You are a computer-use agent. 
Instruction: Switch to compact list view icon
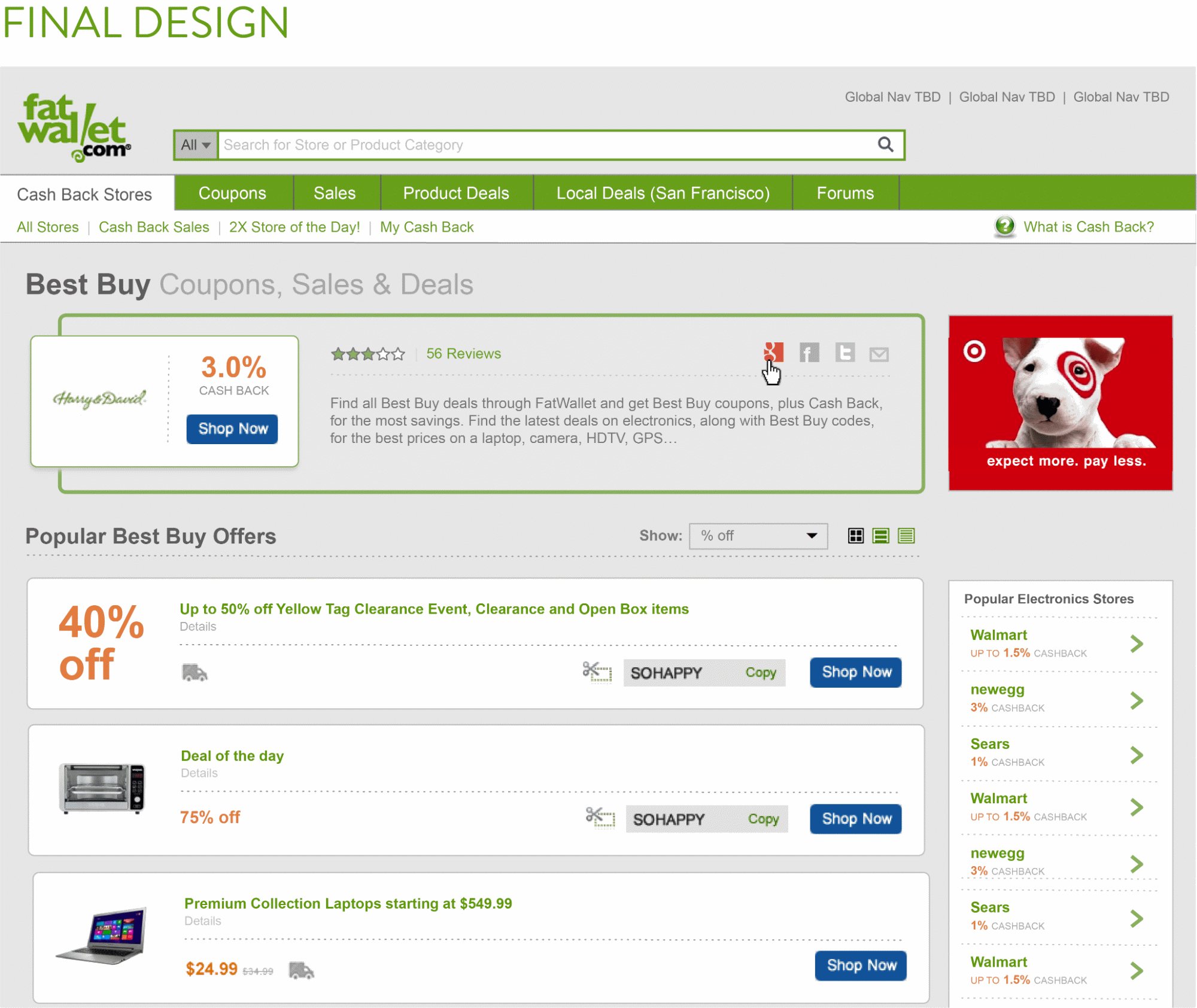click(906, 536)
